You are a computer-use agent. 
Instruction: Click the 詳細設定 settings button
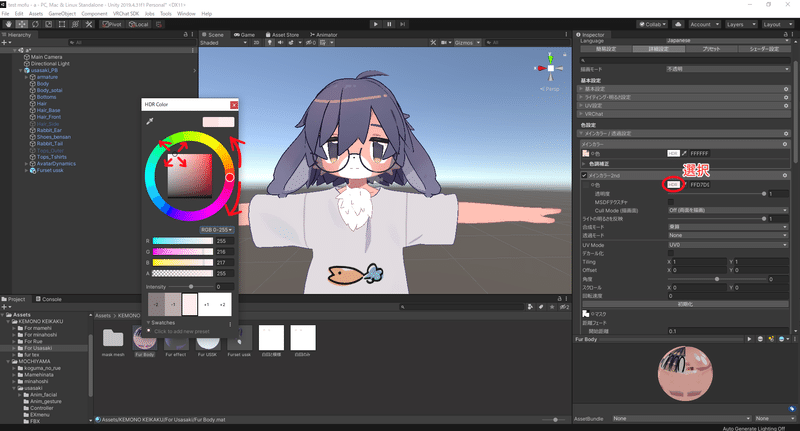[659, 49]
